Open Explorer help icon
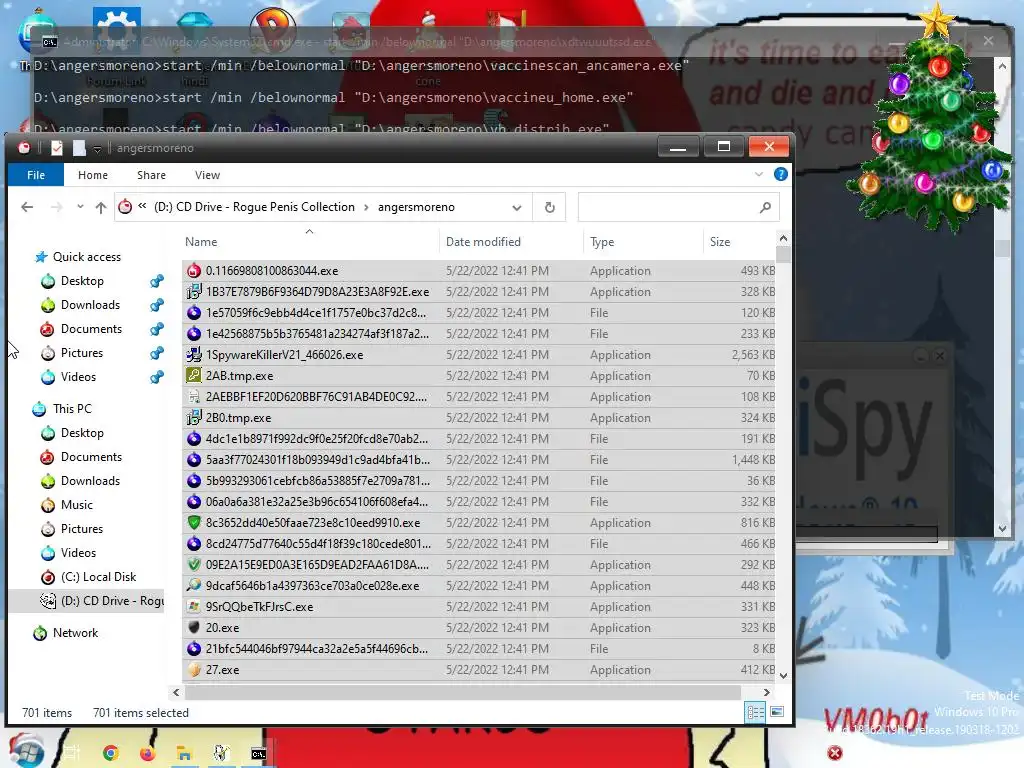This screenshot has width=1024, height=768. pyautogui.click(x=780, y=174)
